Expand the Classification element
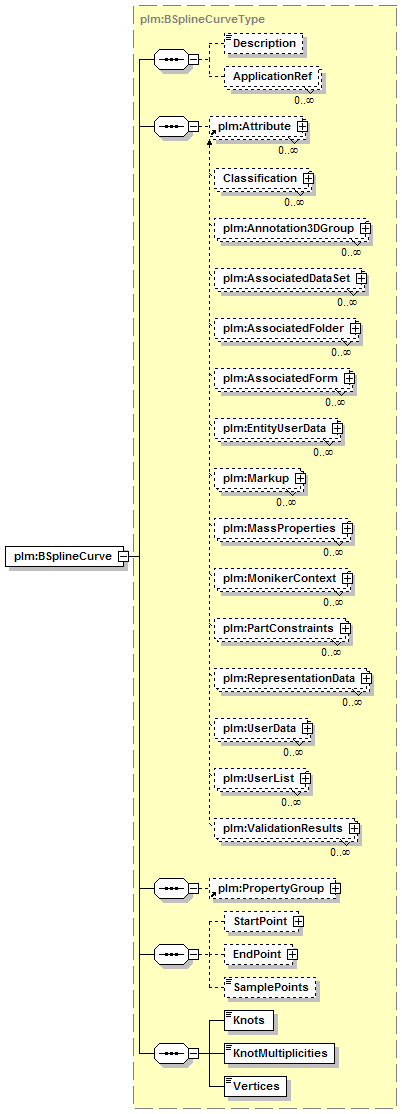The image size is (402, 1114). 308,178
